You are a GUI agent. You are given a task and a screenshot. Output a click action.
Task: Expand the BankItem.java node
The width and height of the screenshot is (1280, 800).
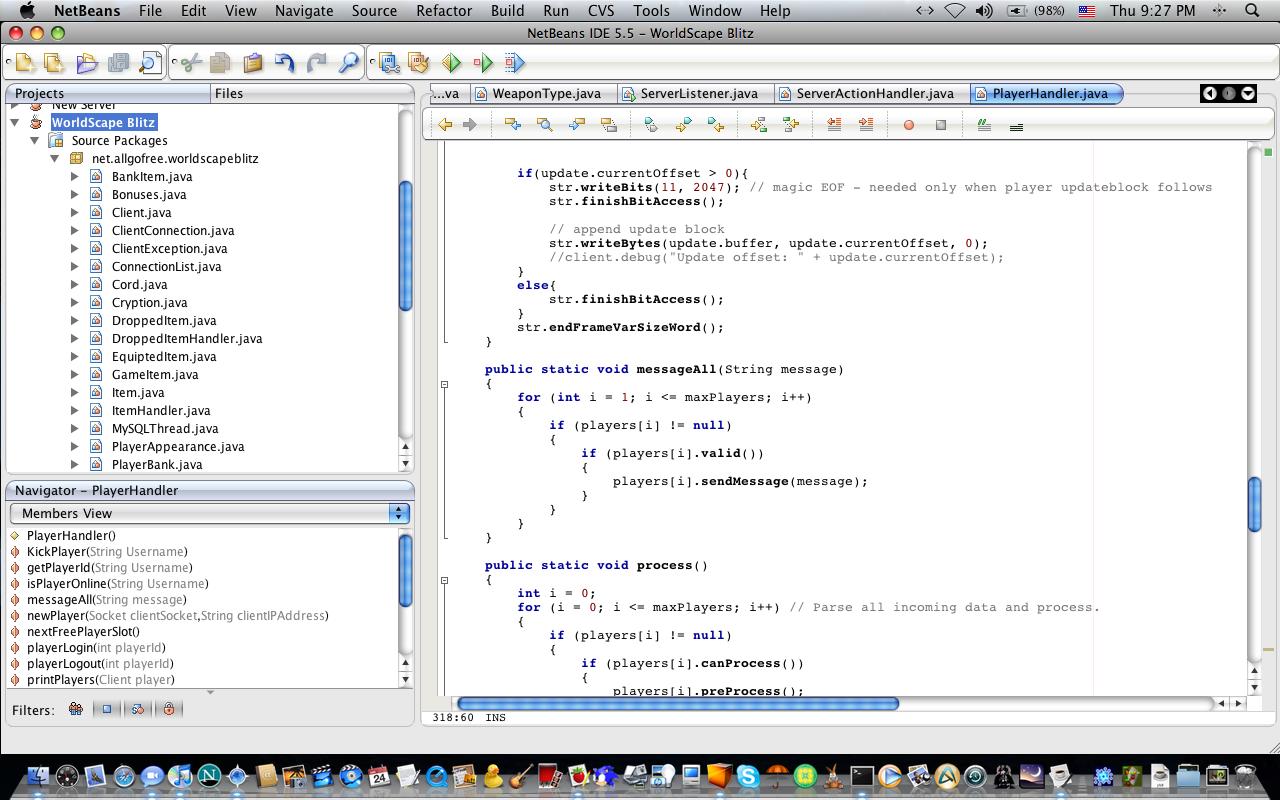tap(75, 176)
